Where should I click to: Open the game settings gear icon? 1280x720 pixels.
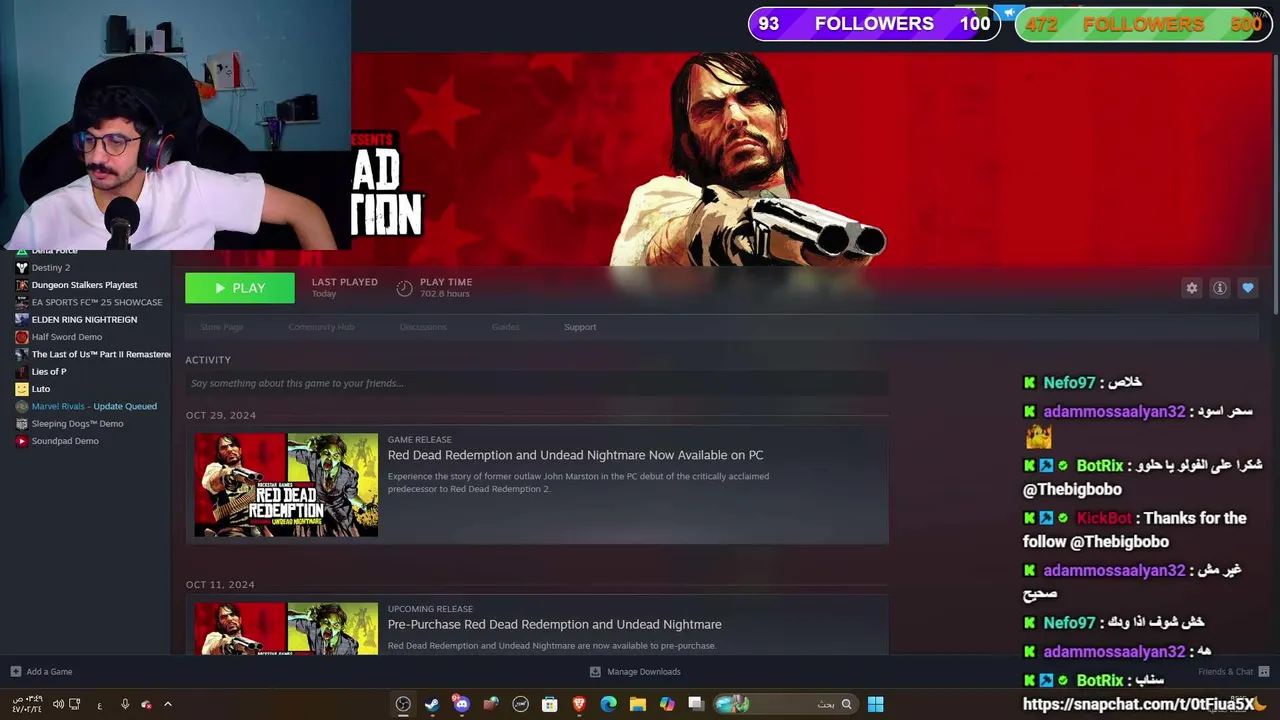pos(1191,288)
